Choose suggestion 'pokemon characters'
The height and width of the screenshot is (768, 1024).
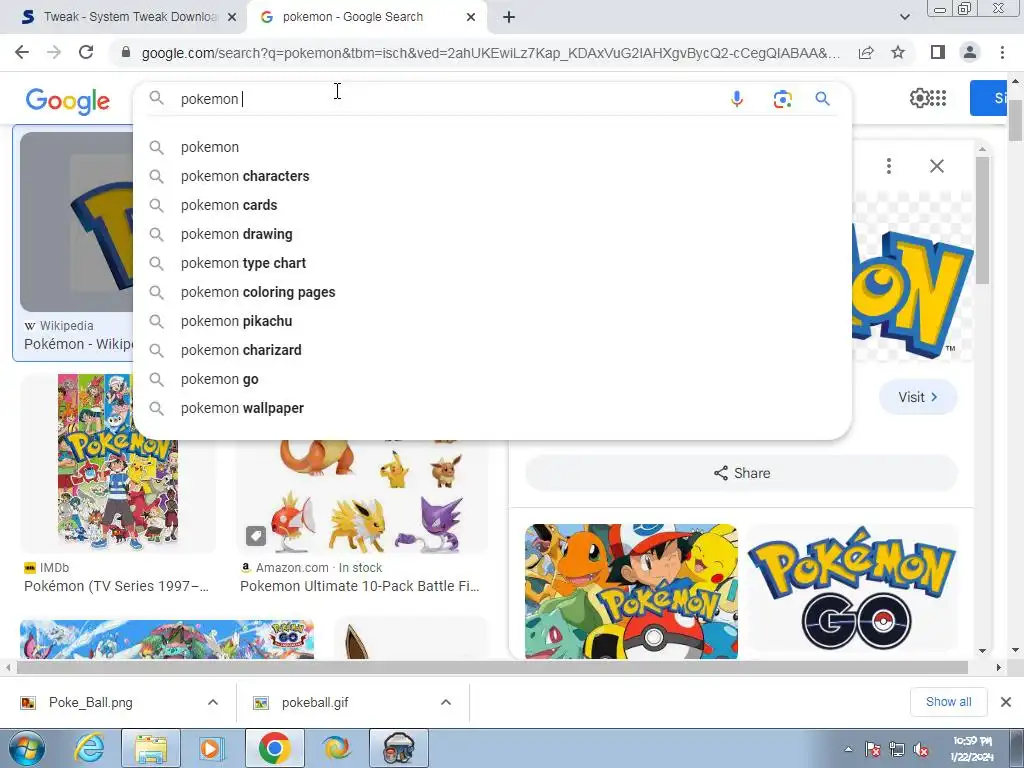pos(492,176)
